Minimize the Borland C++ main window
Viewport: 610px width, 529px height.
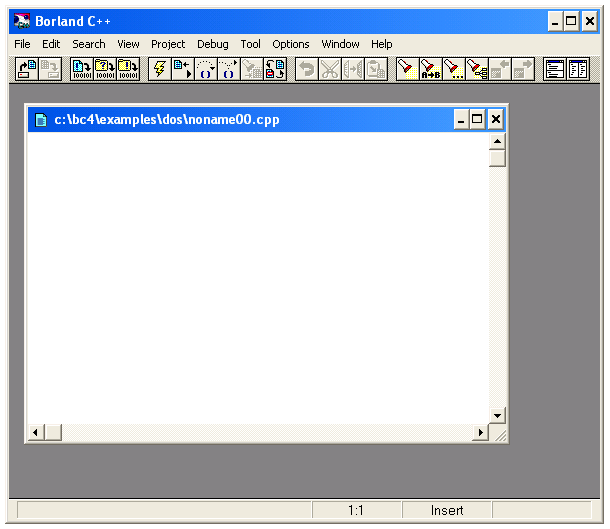coord(555,21)
